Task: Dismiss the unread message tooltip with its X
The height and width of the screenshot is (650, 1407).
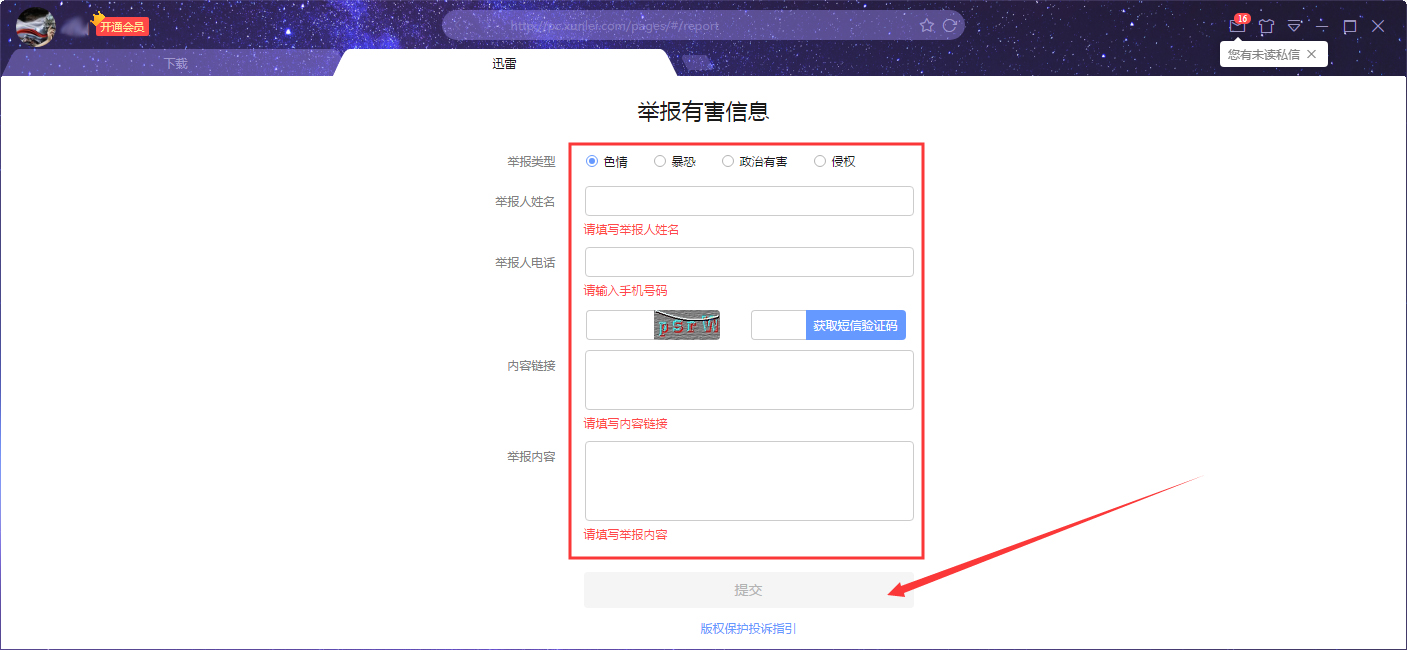Action: 1311,54
